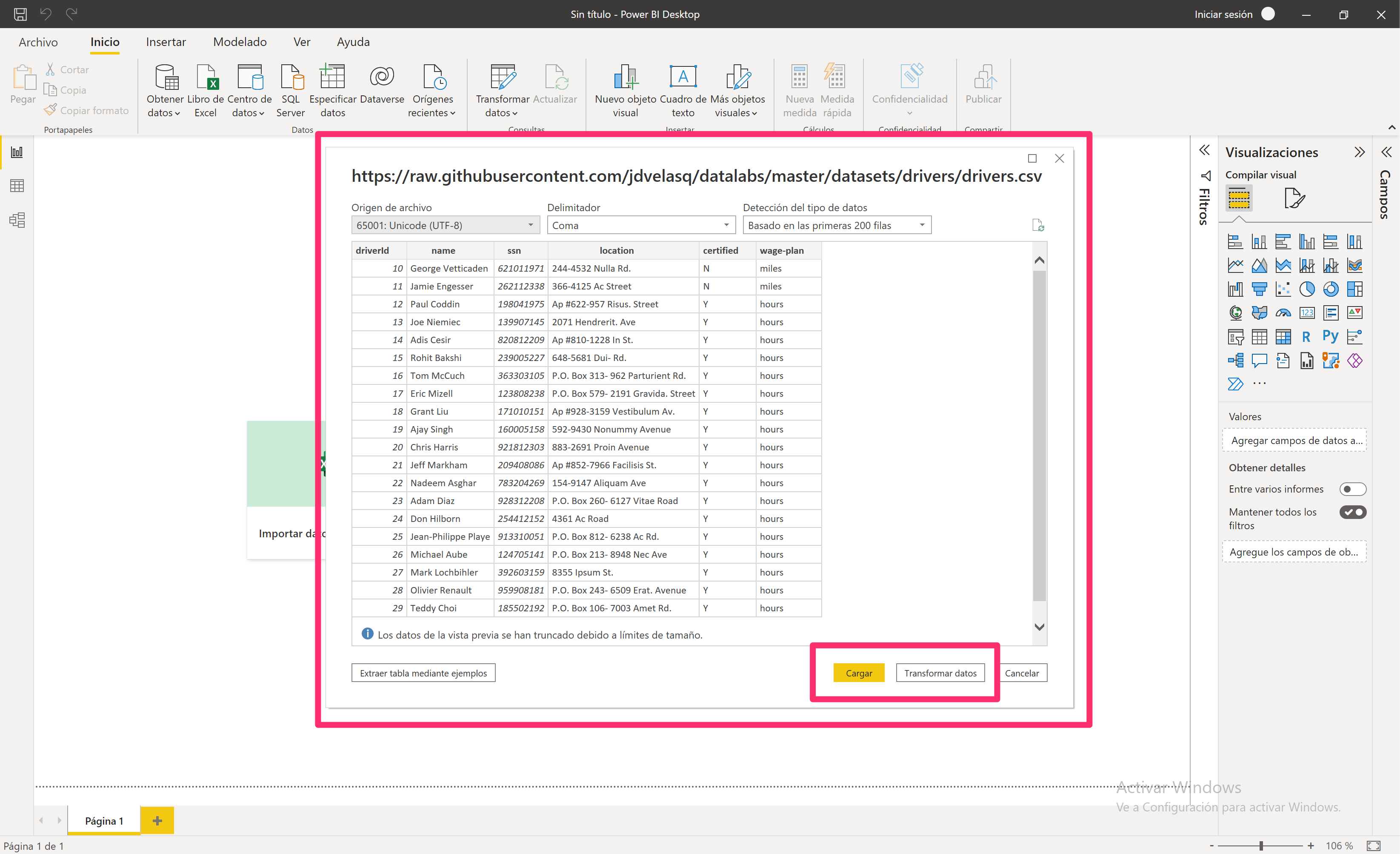The height and width of the screenshot is (854, 1400).
Task: Click the Save icon in title bar
Action: [20, 14]
